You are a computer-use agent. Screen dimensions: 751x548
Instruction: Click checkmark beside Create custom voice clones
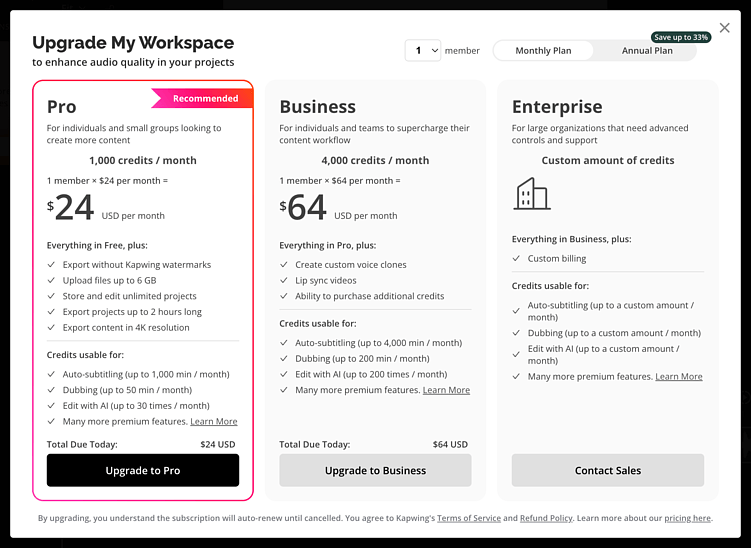[x=284, y=264]
